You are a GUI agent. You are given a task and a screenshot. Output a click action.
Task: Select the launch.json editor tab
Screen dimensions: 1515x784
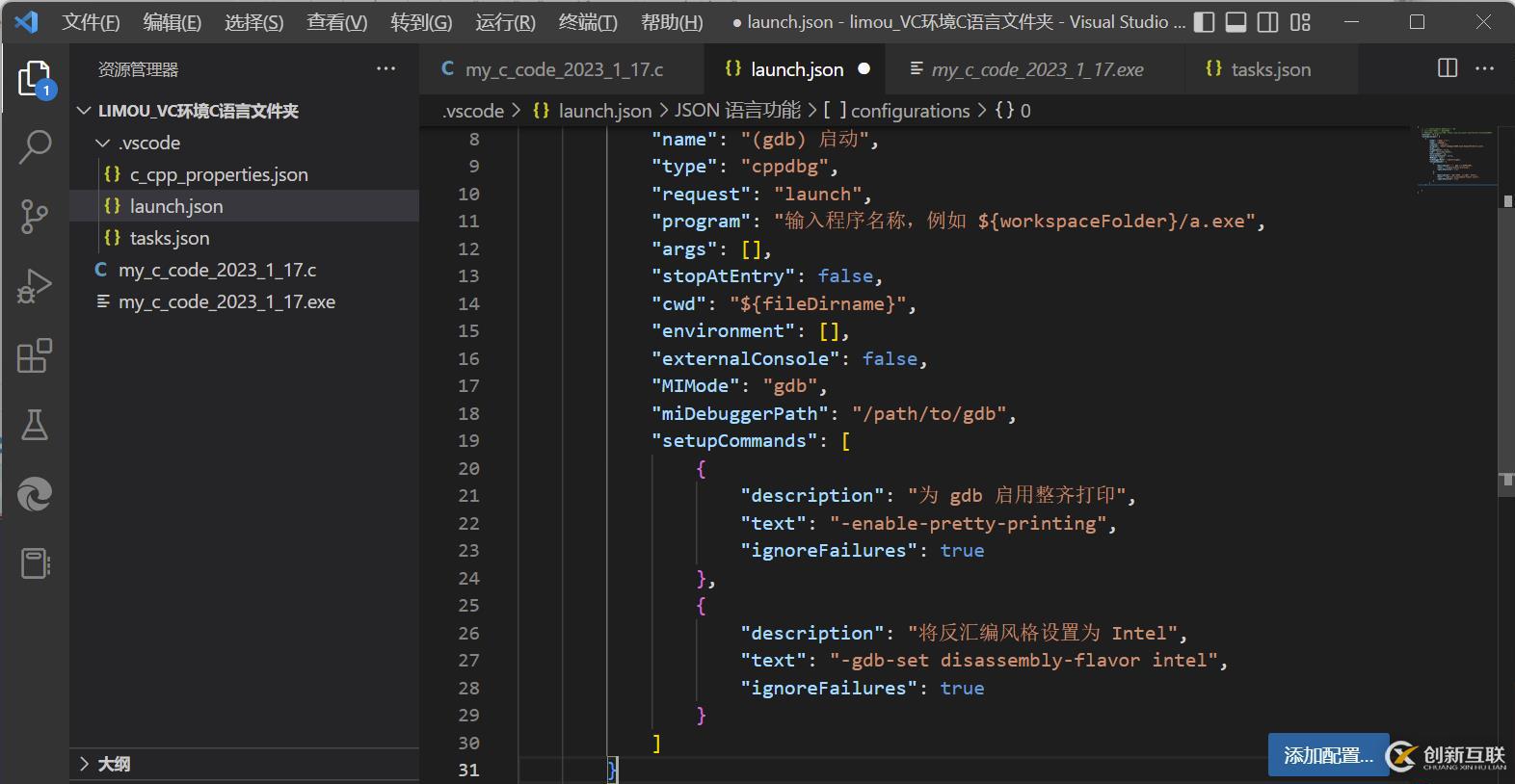click(797, 68)
